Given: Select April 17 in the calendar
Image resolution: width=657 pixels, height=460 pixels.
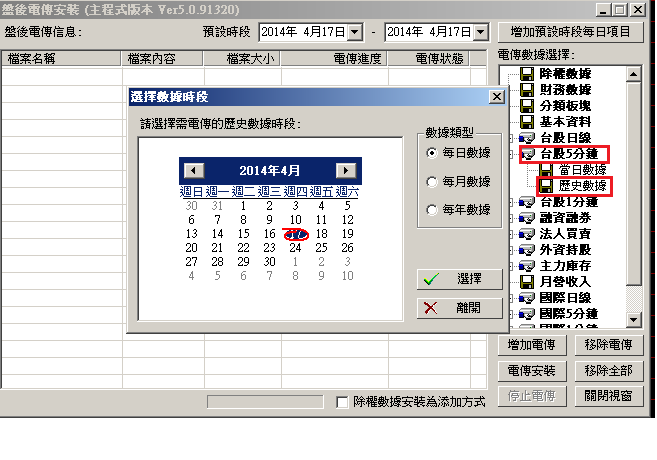Looking at the screenshot, I should (x=296, y=234).
